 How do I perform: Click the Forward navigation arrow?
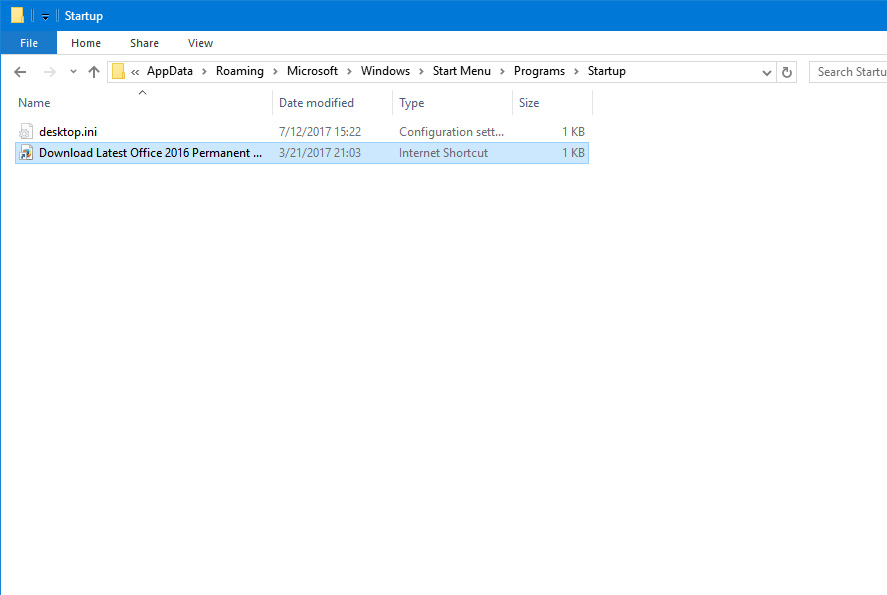(x=48, y=72)
